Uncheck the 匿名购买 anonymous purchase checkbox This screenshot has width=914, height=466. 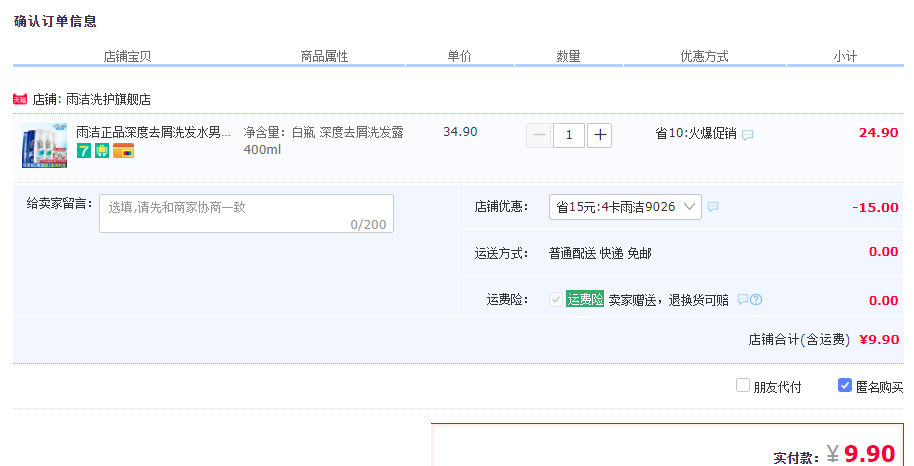845,385
